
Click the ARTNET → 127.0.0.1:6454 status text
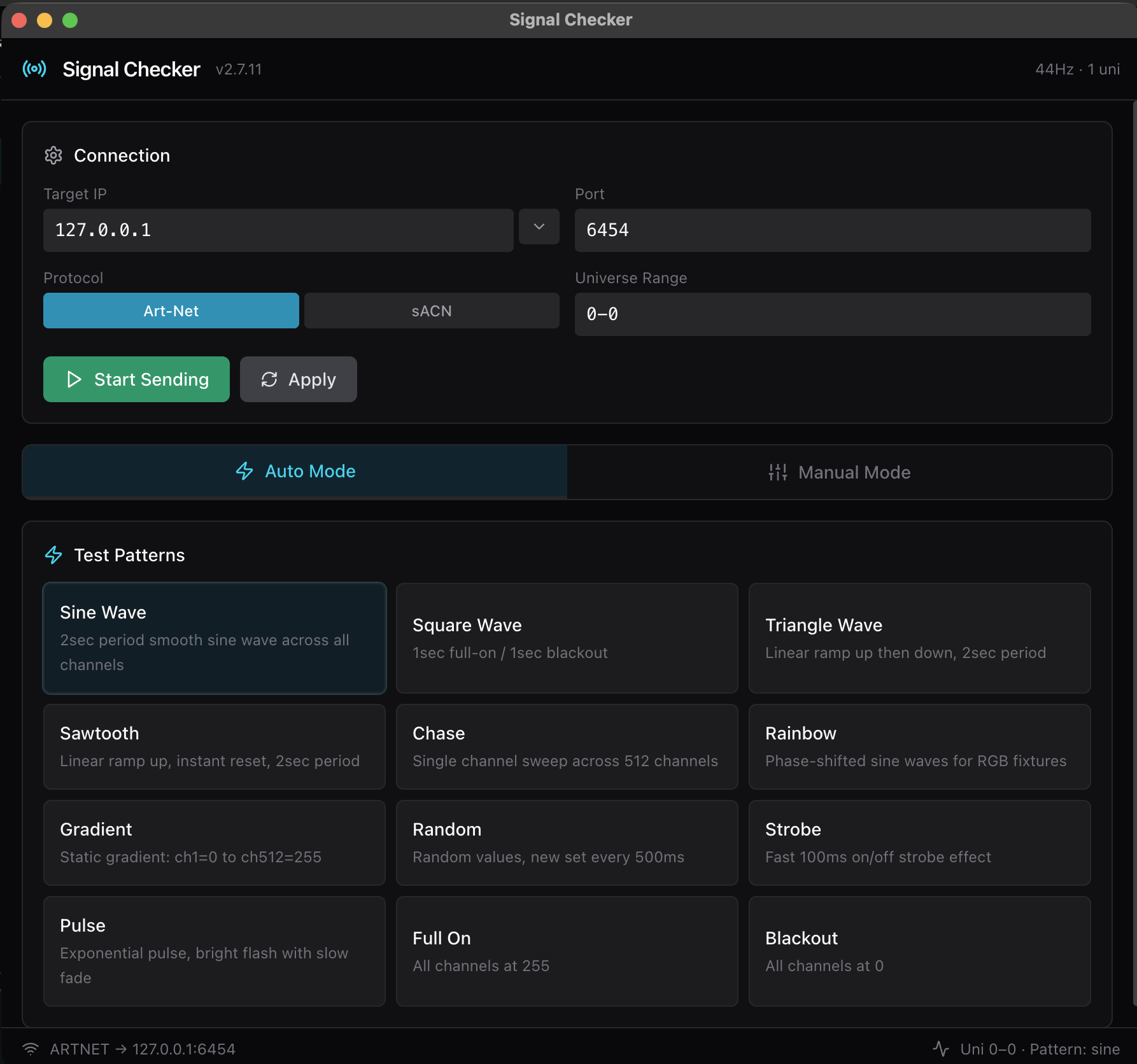point(143,1049)
